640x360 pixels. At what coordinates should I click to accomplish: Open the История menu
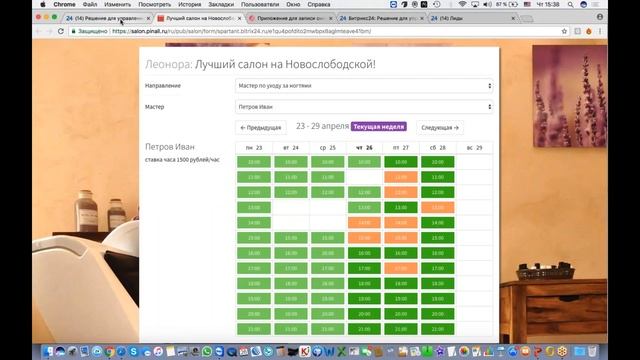click(189, 4)
